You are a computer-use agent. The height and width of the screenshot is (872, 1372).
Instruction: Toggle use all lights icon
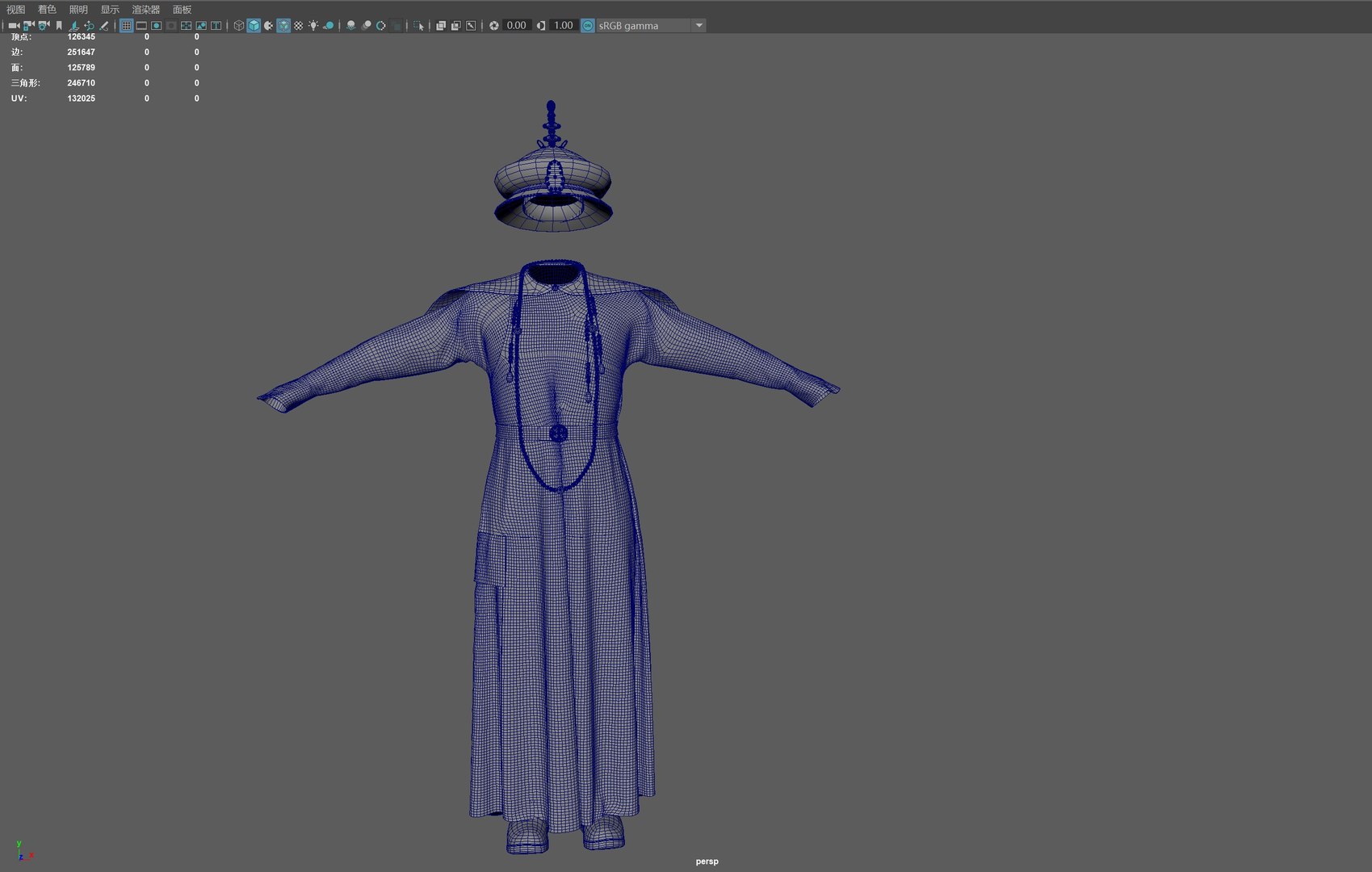tap(313, 26)
